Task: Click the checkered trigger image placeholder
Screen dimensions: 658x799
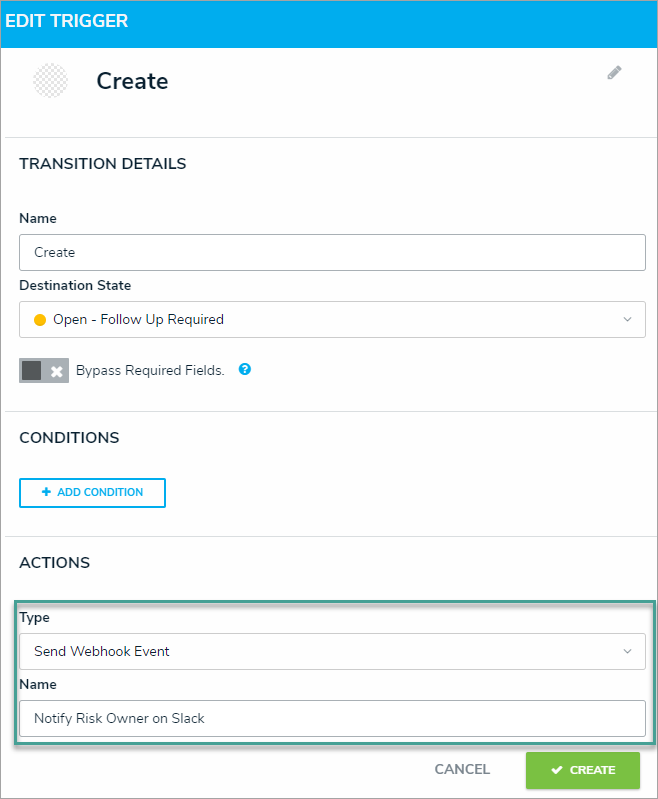Action: [50, 81]
